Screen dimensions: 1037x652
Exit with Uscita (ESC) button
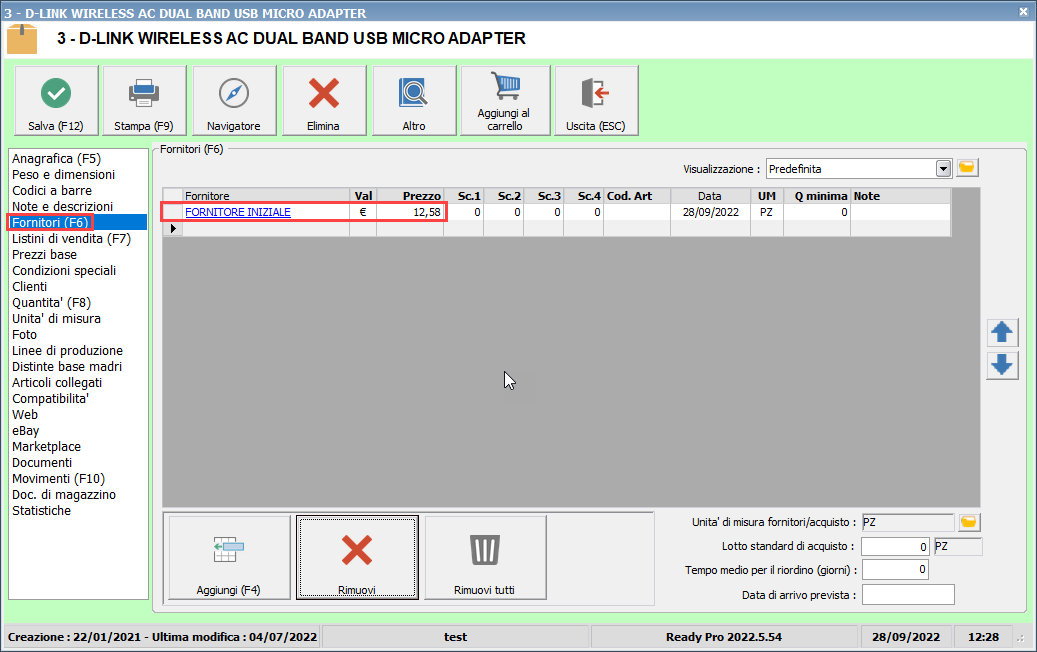[597, 101]
